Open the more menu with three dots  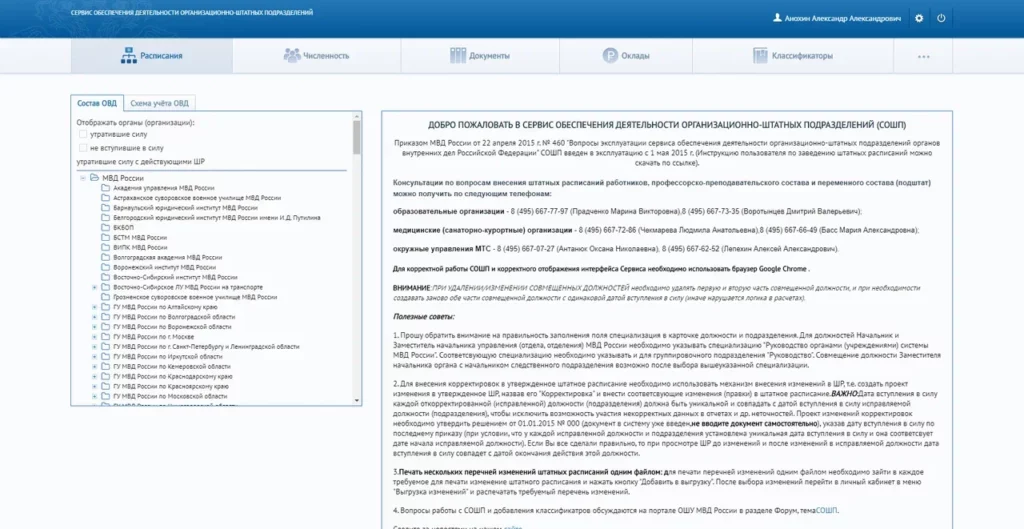923,57
